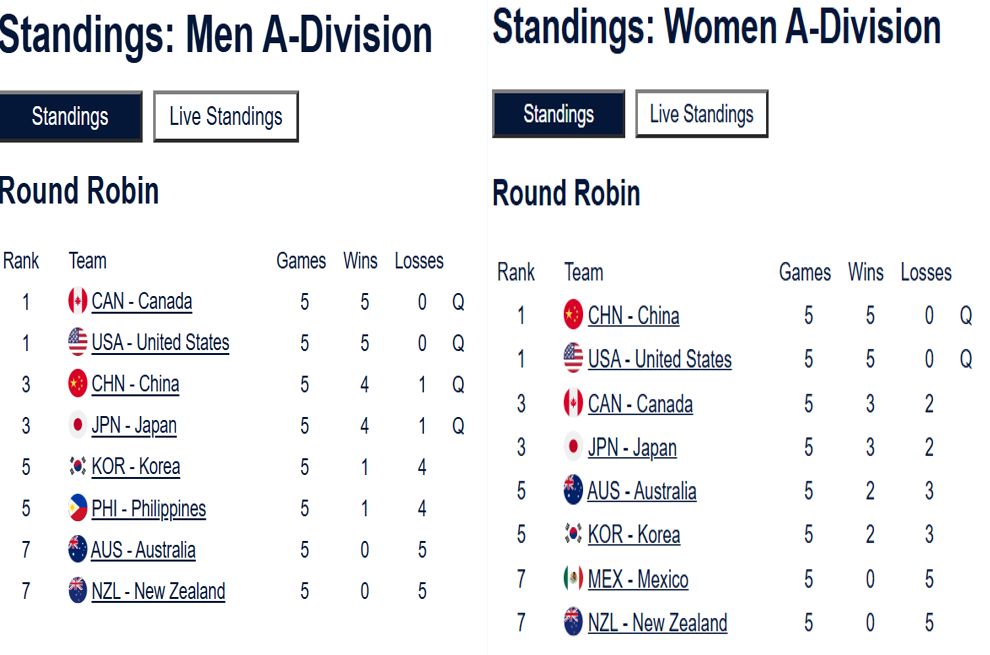Open KOR - Korea link in Women standings
Image resolution: width=990 pixels, height=655 pixels.
(x=634, y=535)
